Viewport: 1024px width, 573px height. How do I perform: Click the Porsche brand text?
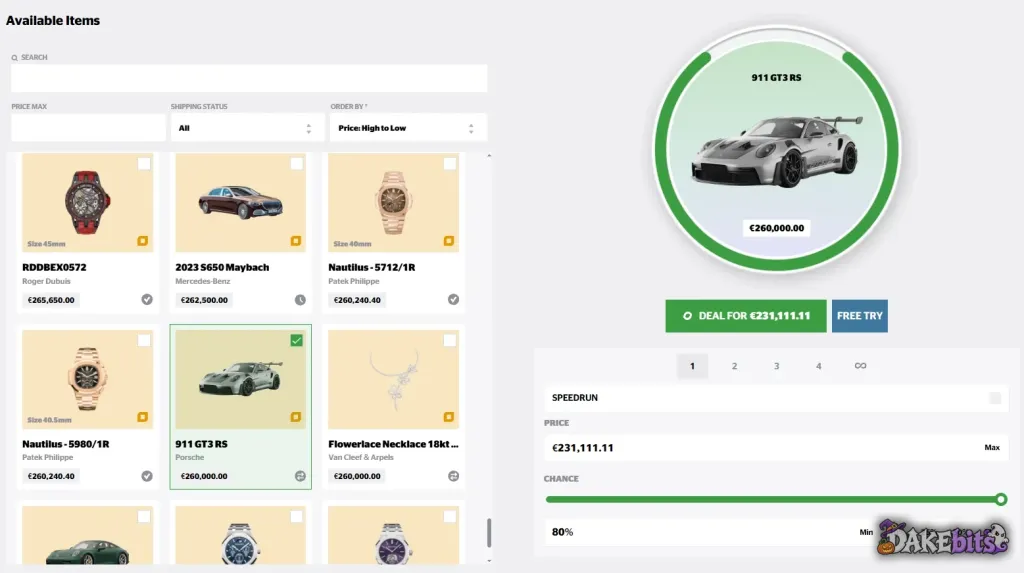point(189,457)
